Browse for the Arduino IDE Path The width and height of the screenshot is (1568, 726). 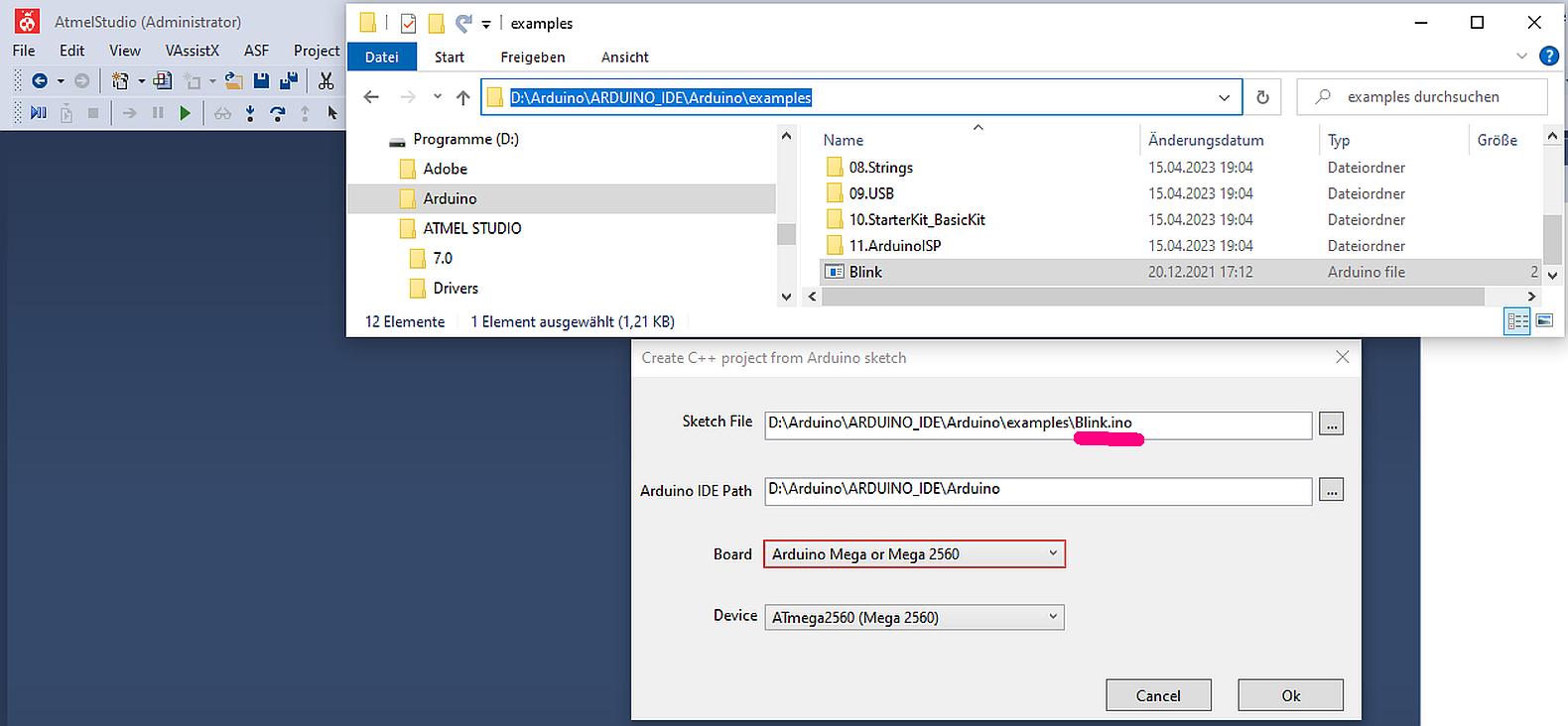[1331, 490]
